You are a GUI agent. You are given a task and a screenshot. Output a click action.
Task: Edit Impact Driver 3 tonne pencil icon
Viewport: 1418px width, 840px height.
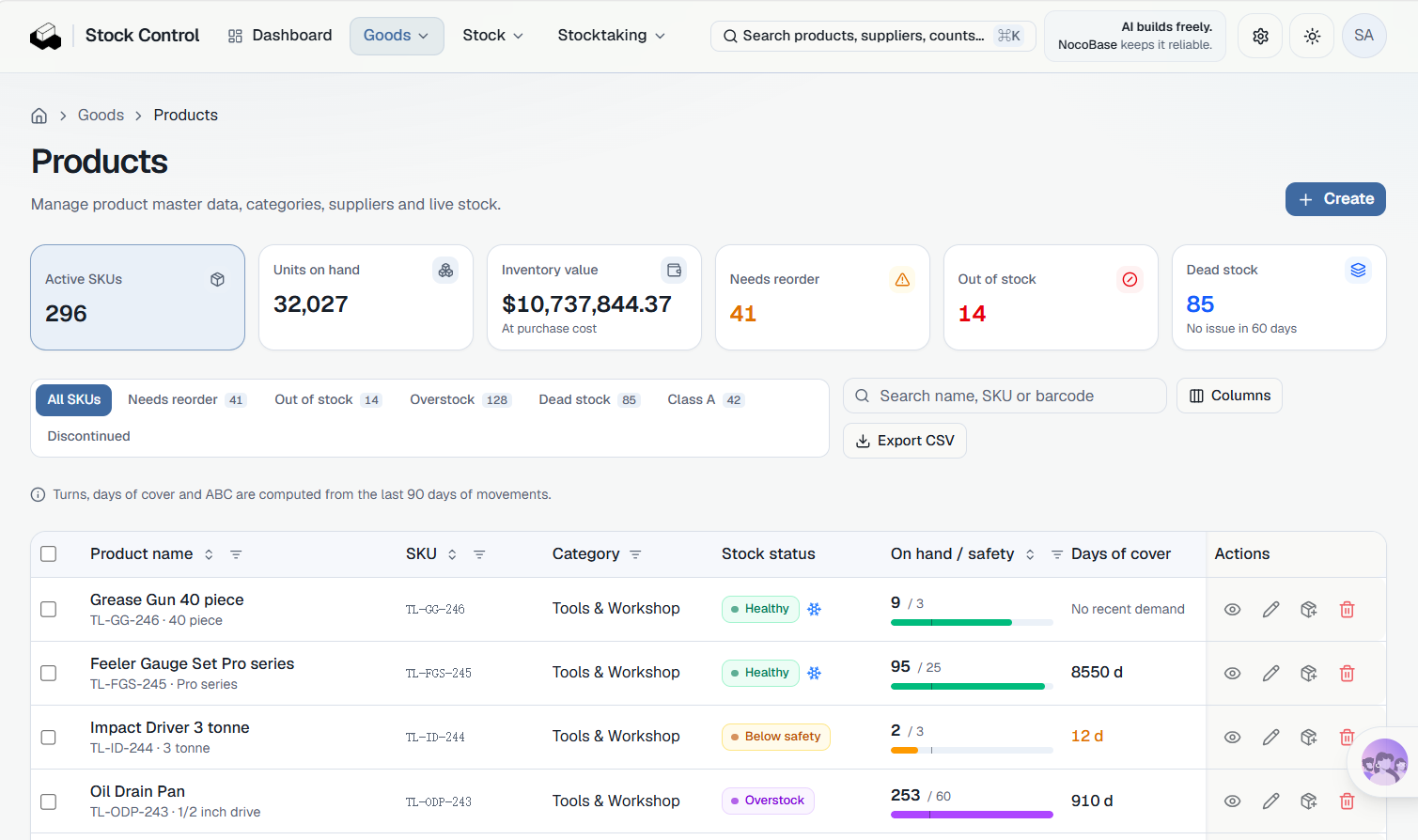point(1270,738)
